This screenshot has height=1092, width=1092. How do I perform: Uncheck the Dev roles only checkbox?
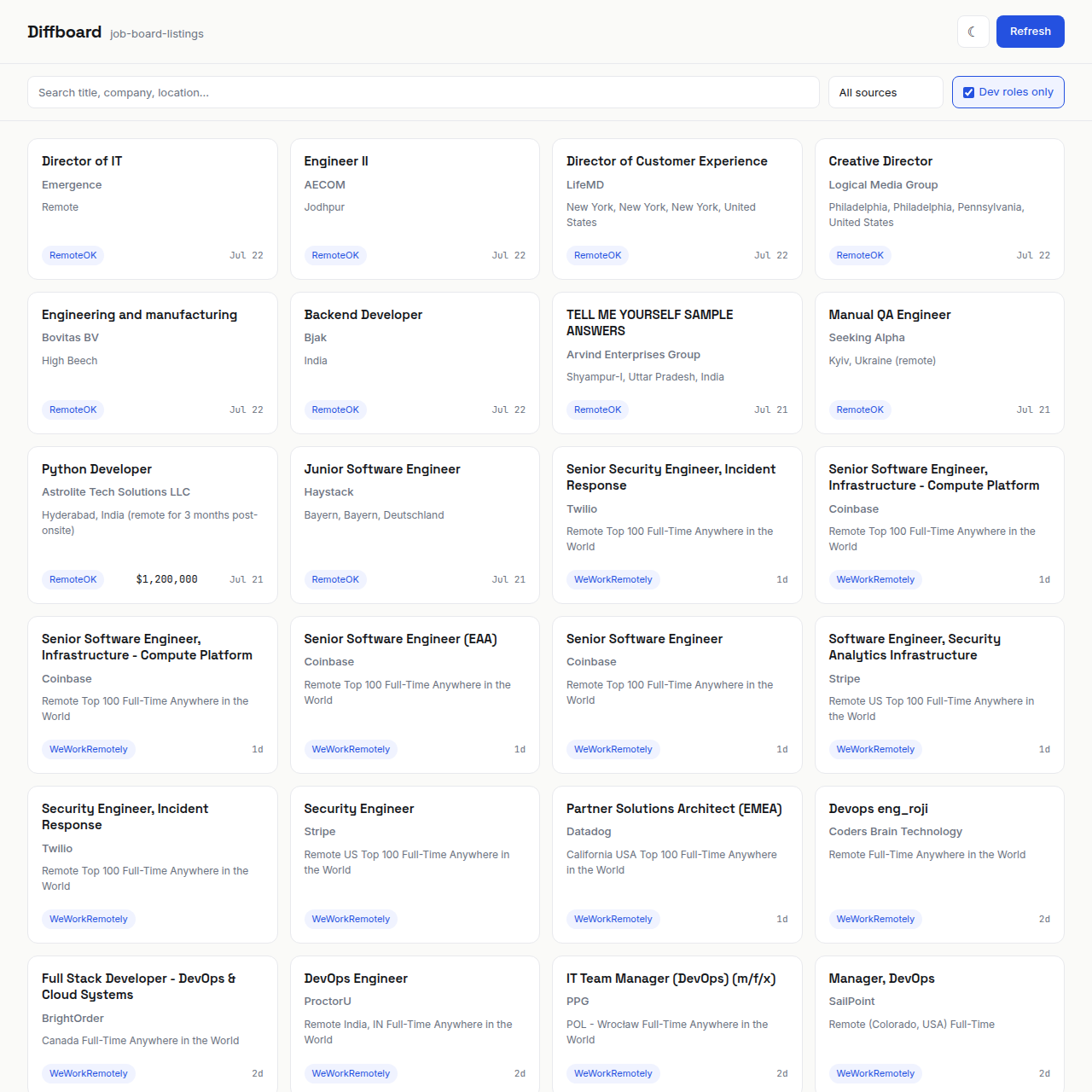968,92
